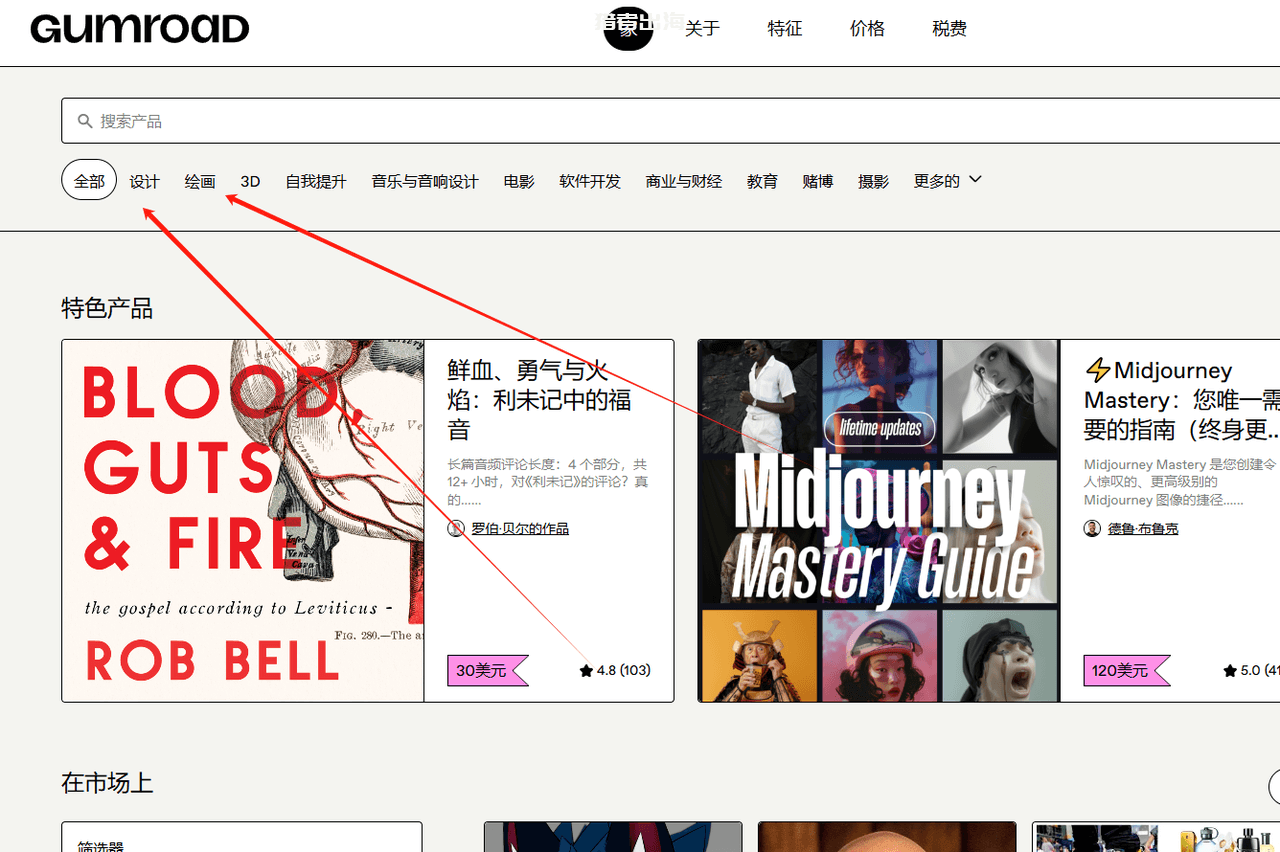Click the 120美元 price tag
The width and height of the screenshot is (1280, 852).
pyautogui.click(x=1126, y=671)
